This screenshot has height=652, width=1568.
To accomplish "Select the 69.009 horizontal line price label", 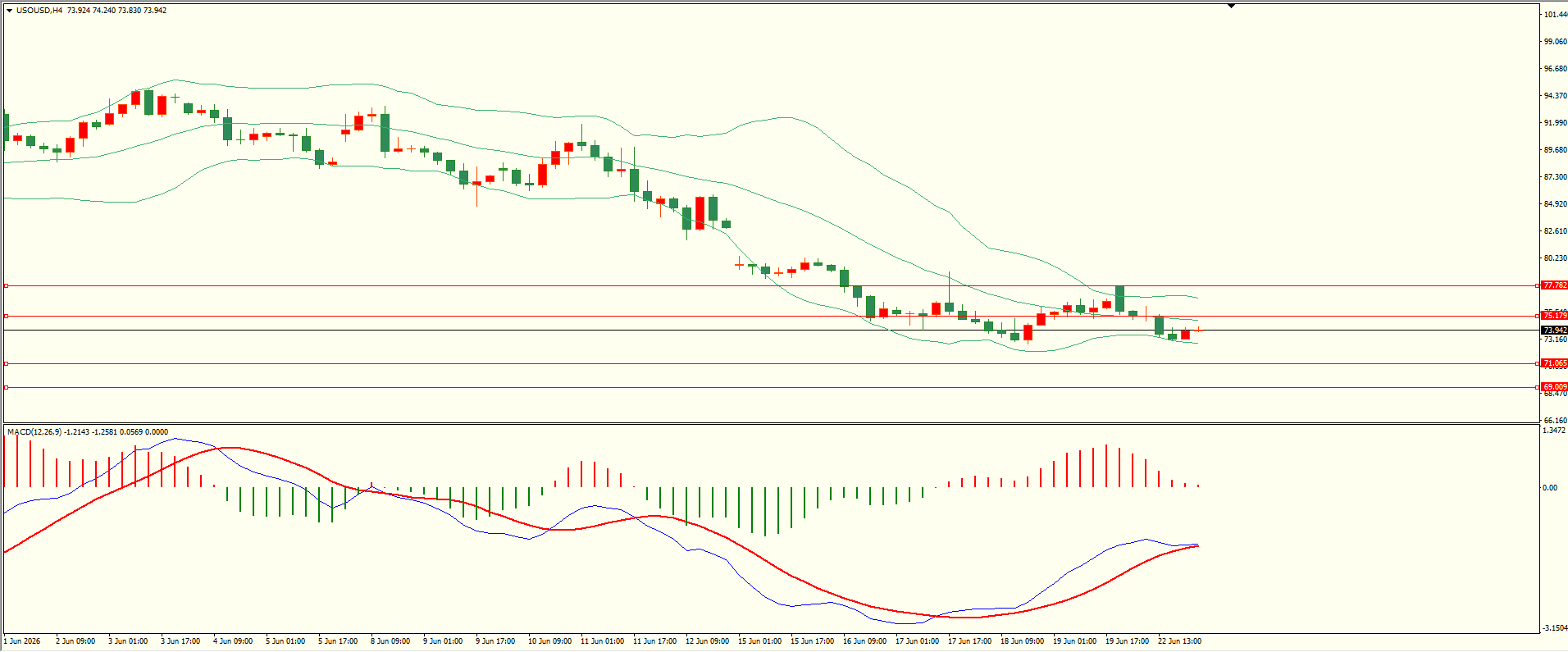I will (1554, 387).
